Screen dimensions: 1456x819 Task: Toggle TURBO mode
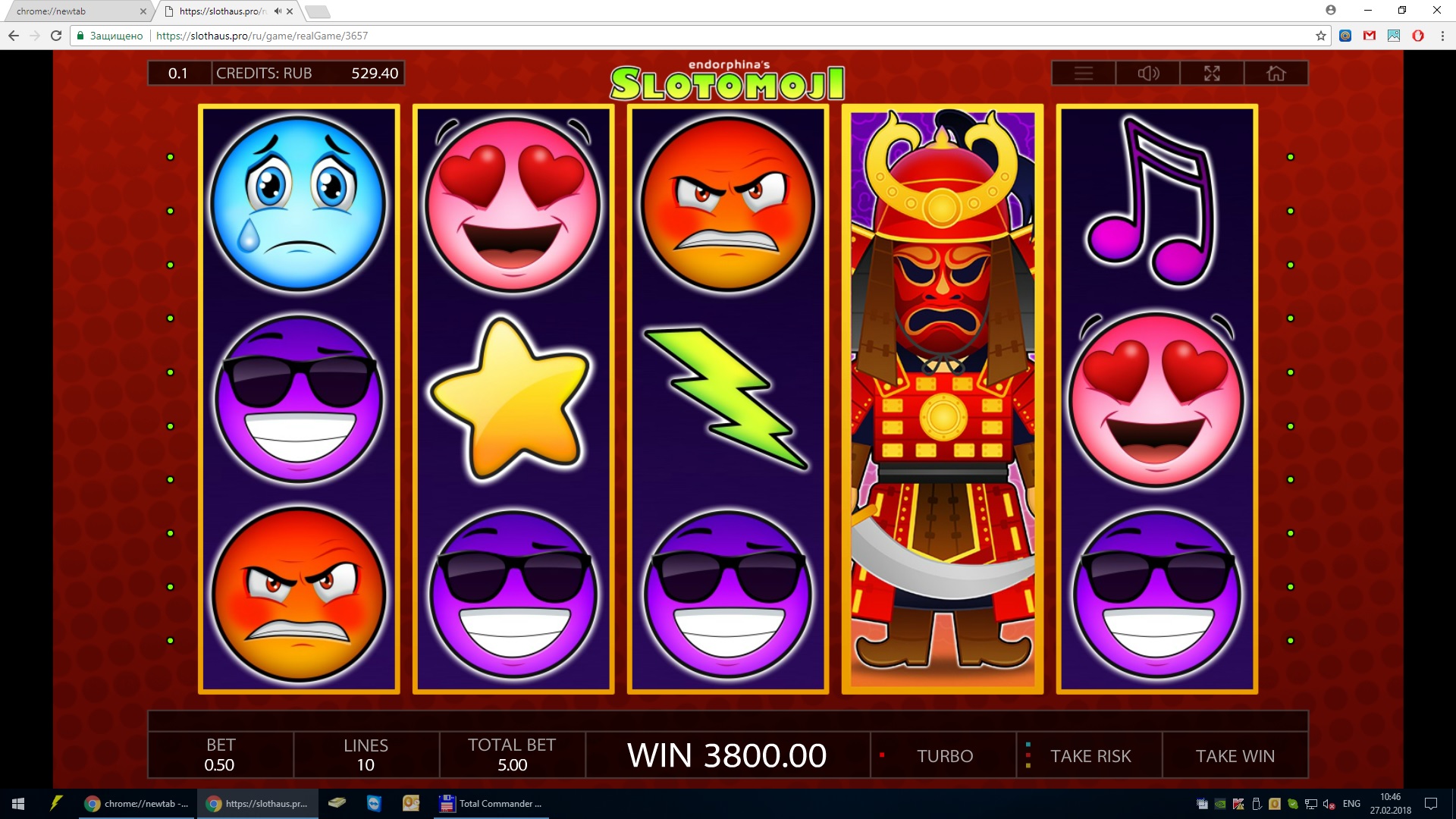(x=944, y=756)
